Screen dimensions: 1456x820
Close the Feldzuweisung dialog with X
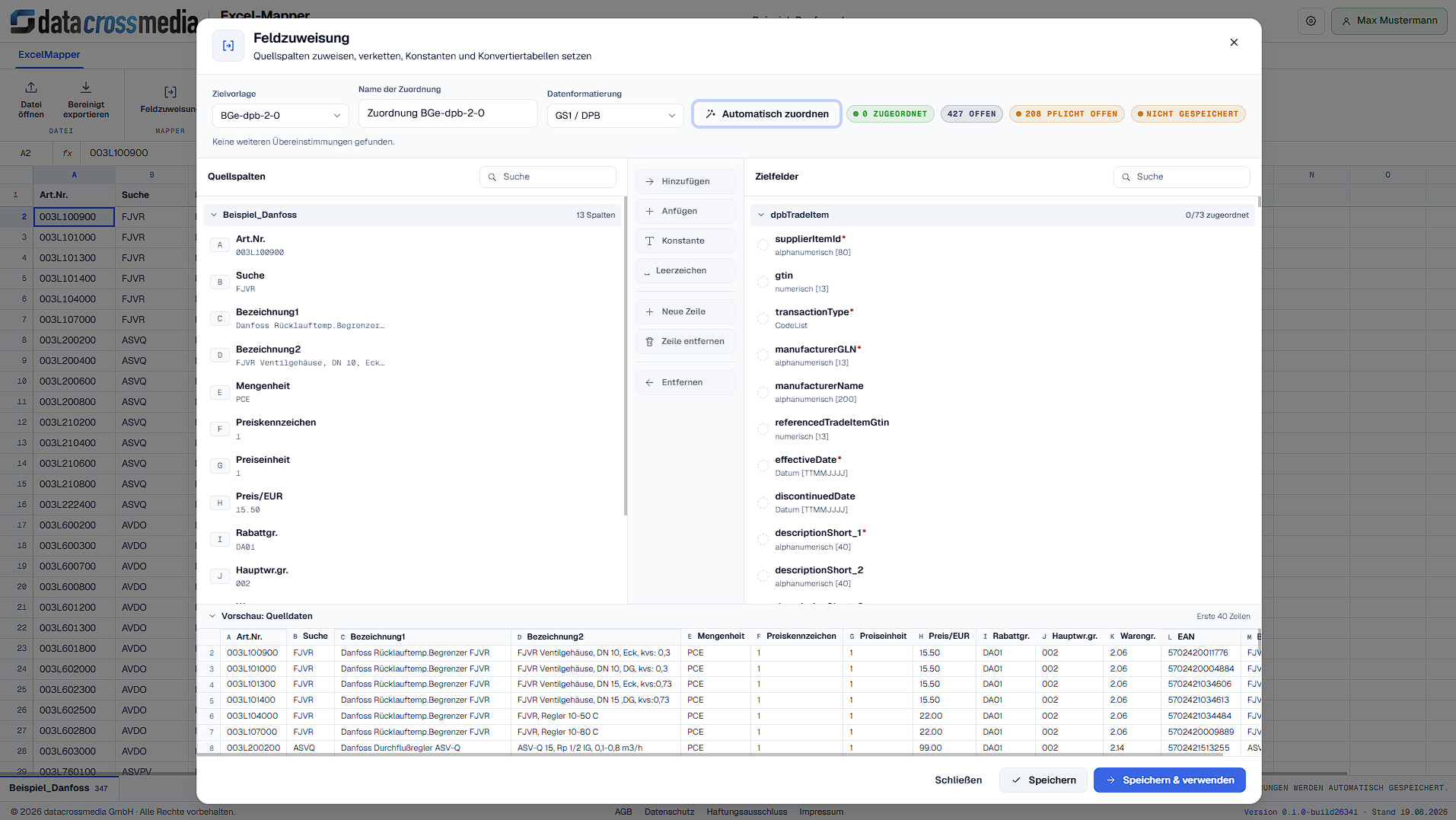coord(1234,43)
